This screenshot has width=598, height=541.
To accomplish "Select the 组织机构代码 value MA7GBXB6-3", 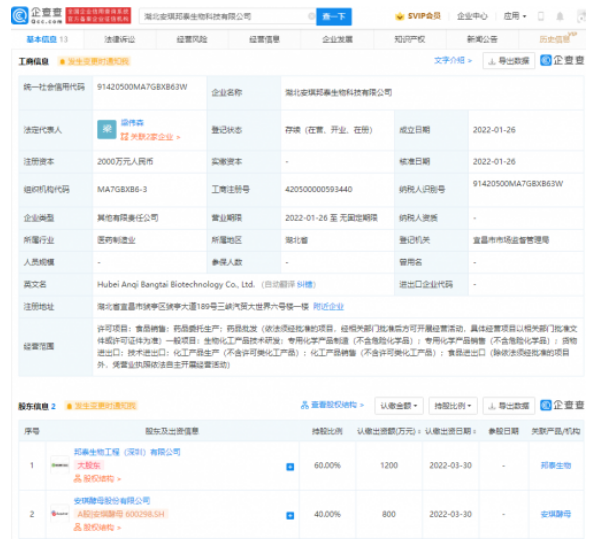I will click(x=122, y=189).
